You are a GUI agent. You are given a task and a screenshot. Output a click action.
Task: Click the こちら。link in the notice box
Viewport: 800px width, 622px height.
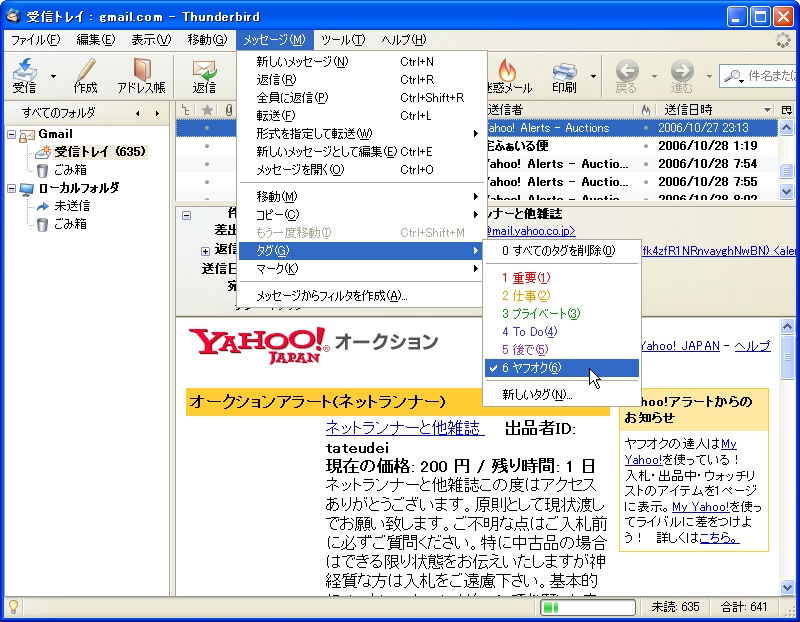pyautogui.click(x=719, y=537)
